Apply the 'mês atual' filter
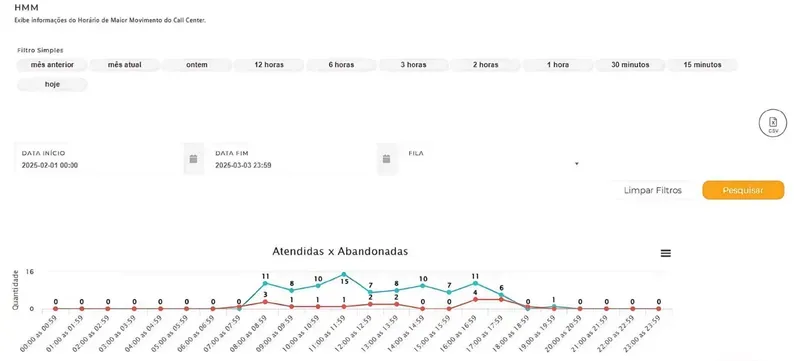800x361 pixels. (x=124, y=65)
